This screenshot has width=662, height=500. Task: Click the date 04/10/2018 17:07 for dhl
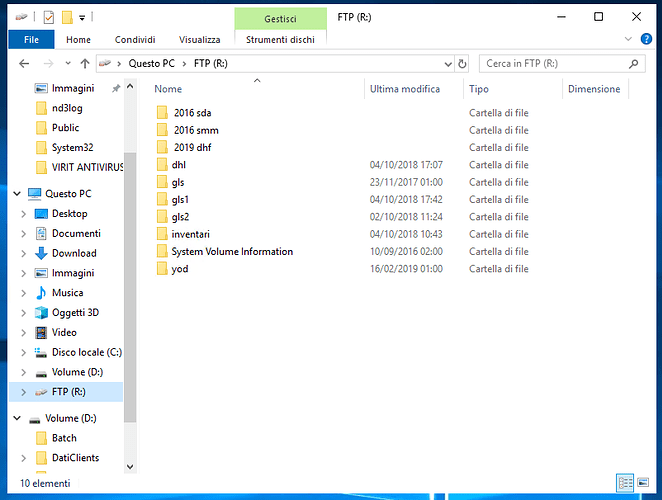click(406, 165)
